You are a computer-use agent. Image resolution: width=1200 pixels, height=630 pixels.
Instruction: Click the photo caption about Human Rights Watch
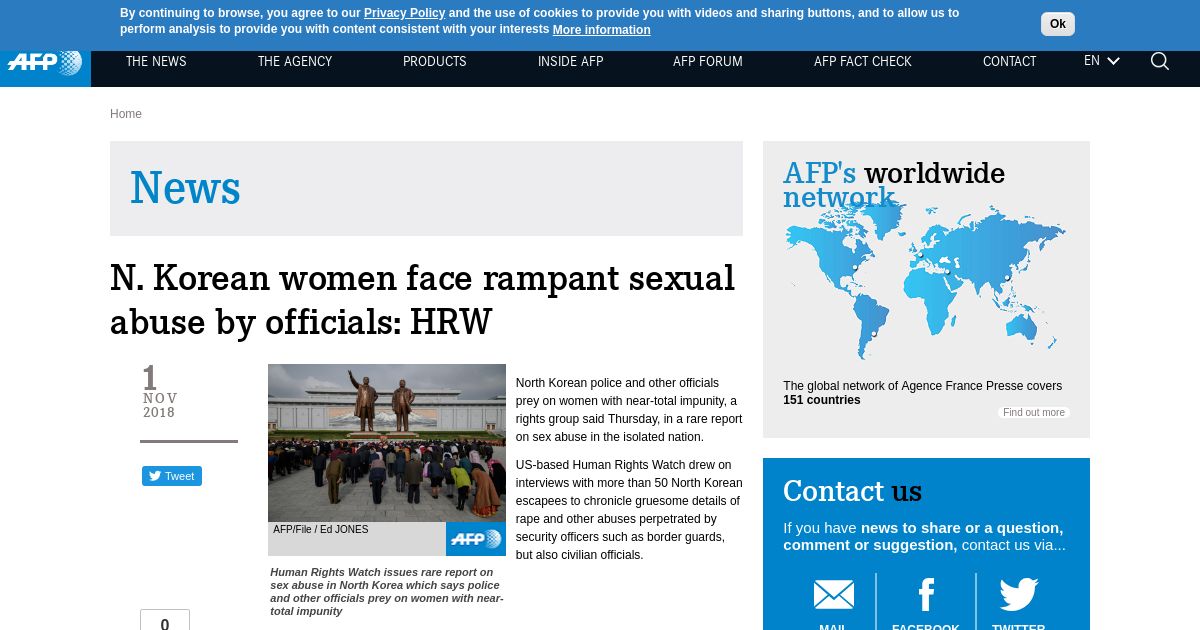click(387, 592)
